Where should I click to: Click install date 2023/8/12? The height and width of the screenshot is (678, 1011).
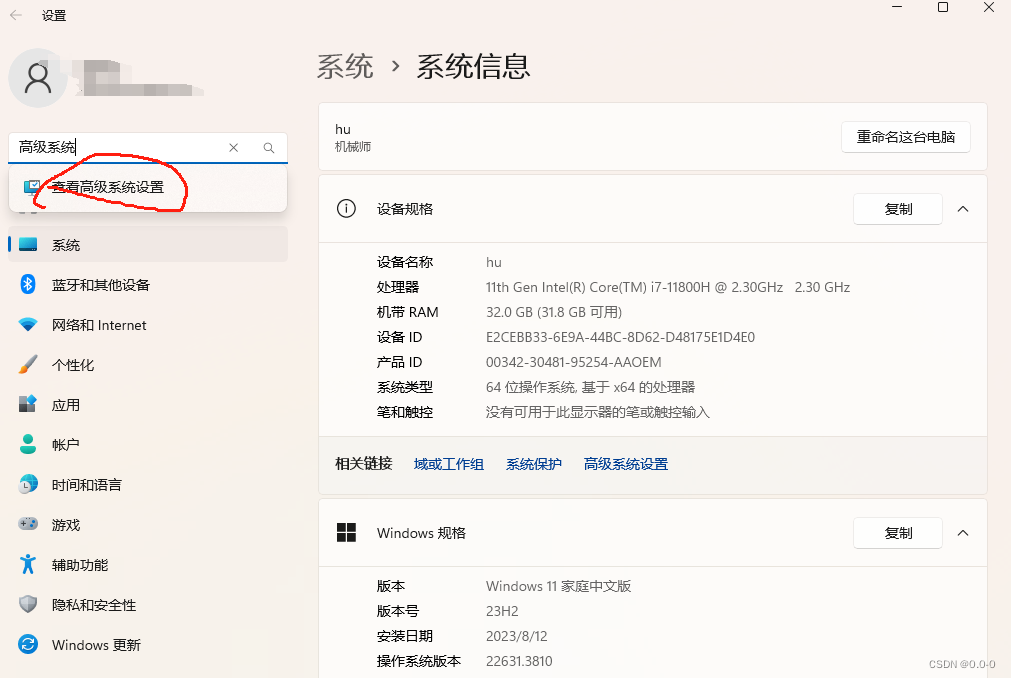pyautogui.click(x=516, y=636)
